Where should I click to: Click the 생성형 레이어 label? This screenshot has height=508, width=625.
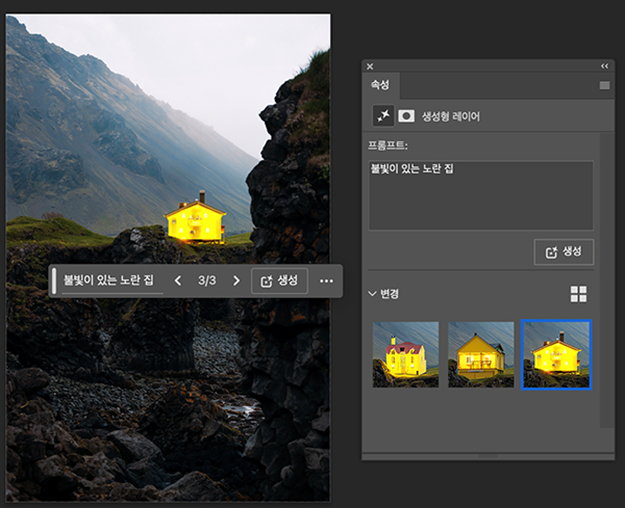pyautogui.click(x=451, y=116)
